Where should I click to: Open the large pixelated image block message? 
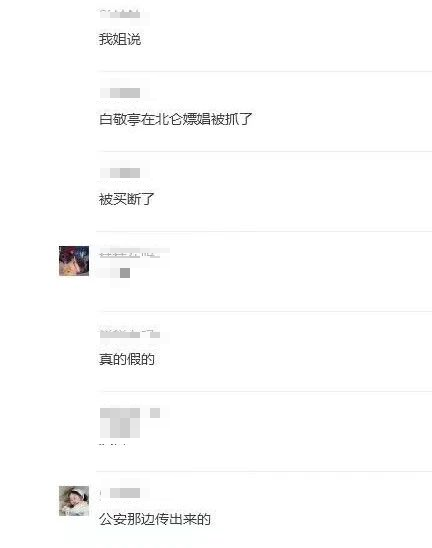click(x=120, y=423)
